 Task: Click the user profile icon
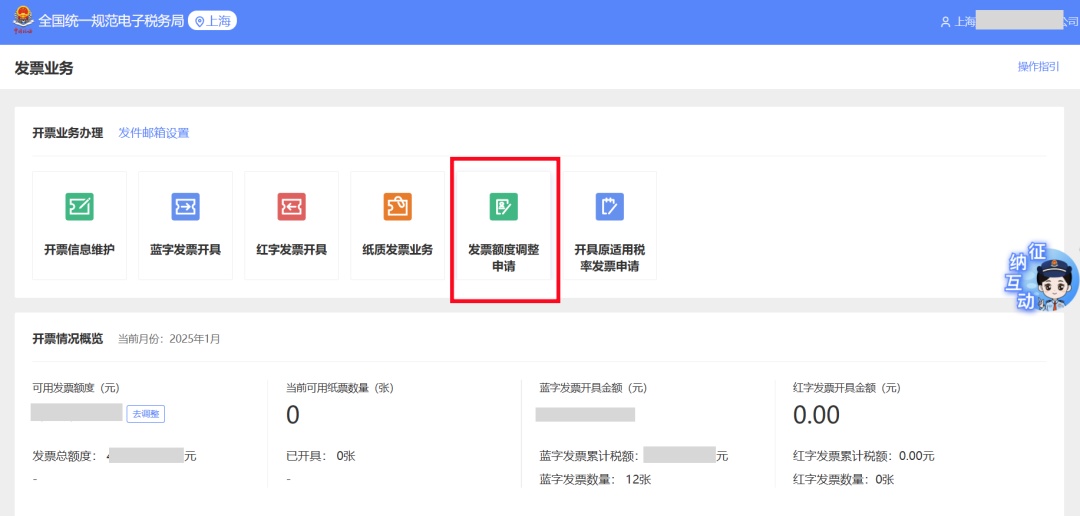[945, 22]
